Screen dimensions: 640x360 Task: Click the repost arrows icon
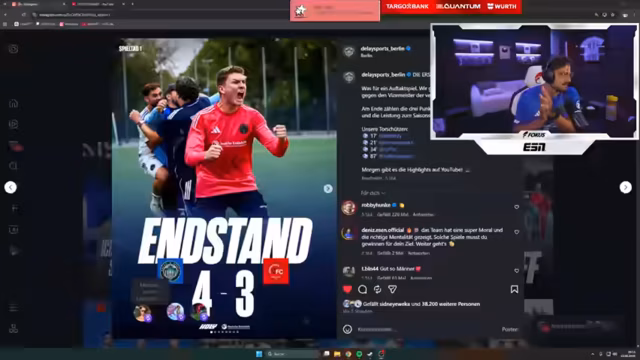click(378, 289)
